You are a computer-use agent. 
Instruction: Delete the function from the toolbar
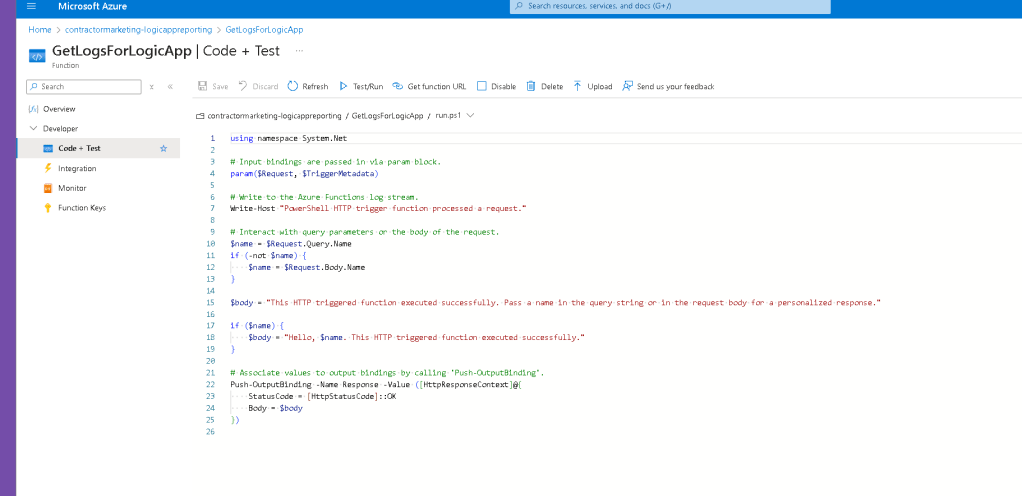click(545, 86)
